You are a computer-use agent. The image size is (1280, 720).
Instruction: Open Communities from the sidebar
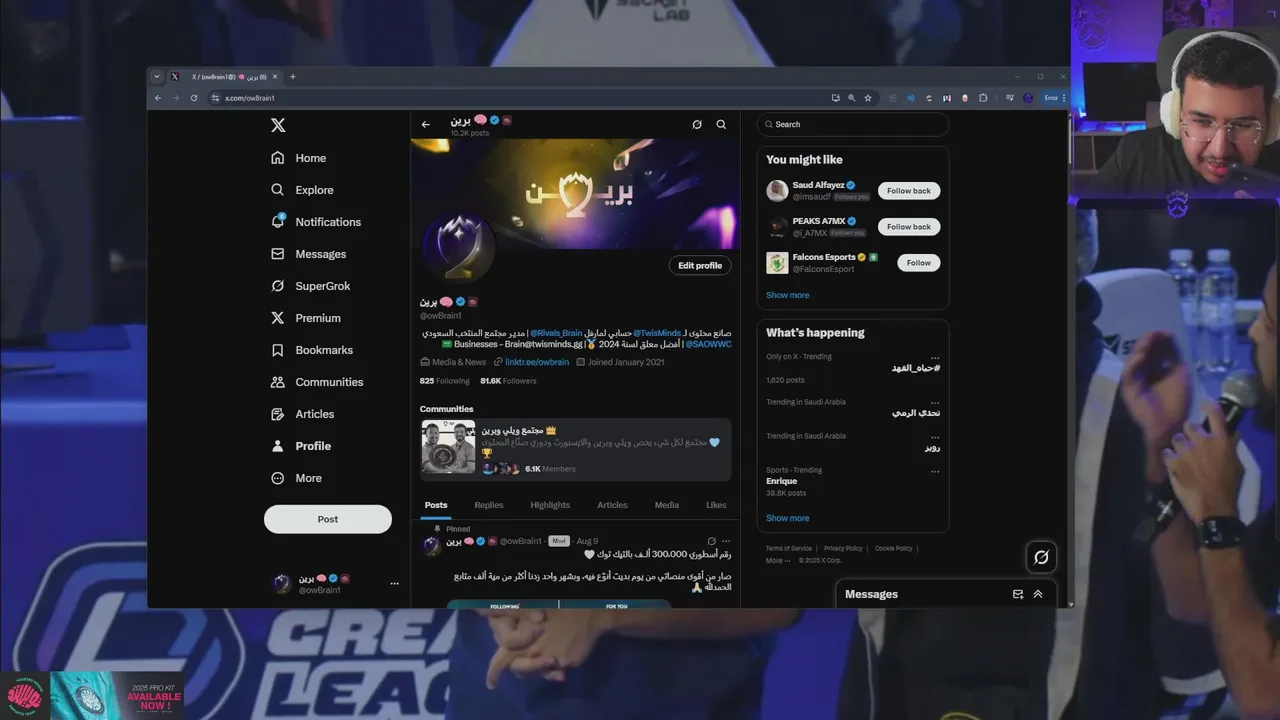pyautogui.click(x=316, y=382)
